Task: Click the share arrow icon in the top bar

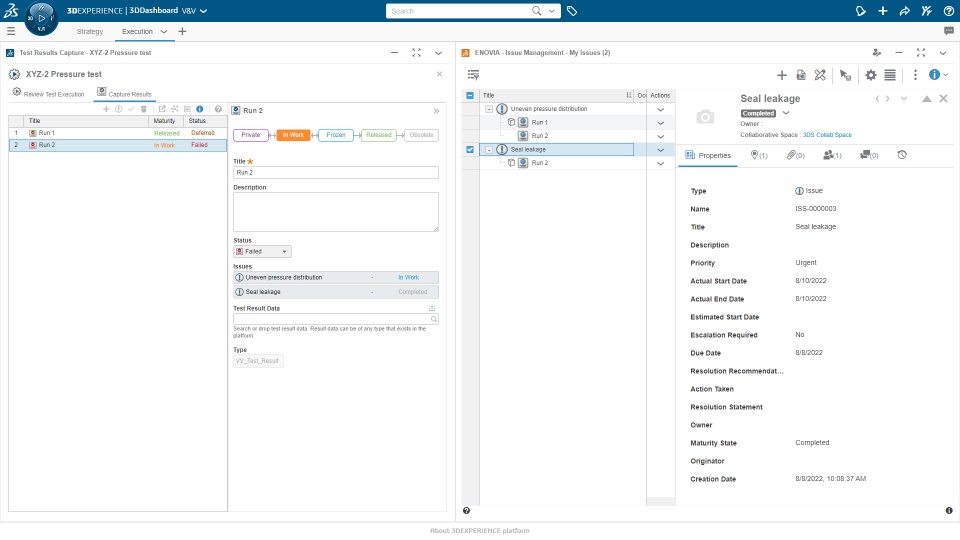Action: 904,11
